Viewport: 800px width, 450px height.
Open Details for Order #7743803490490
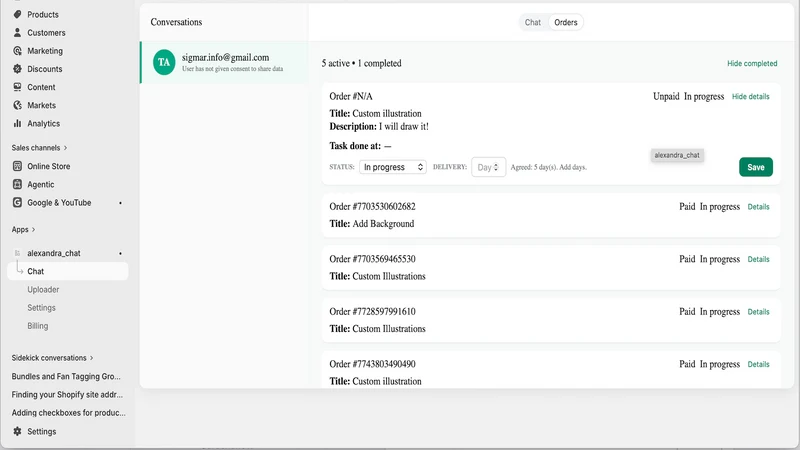coord(758,364)
